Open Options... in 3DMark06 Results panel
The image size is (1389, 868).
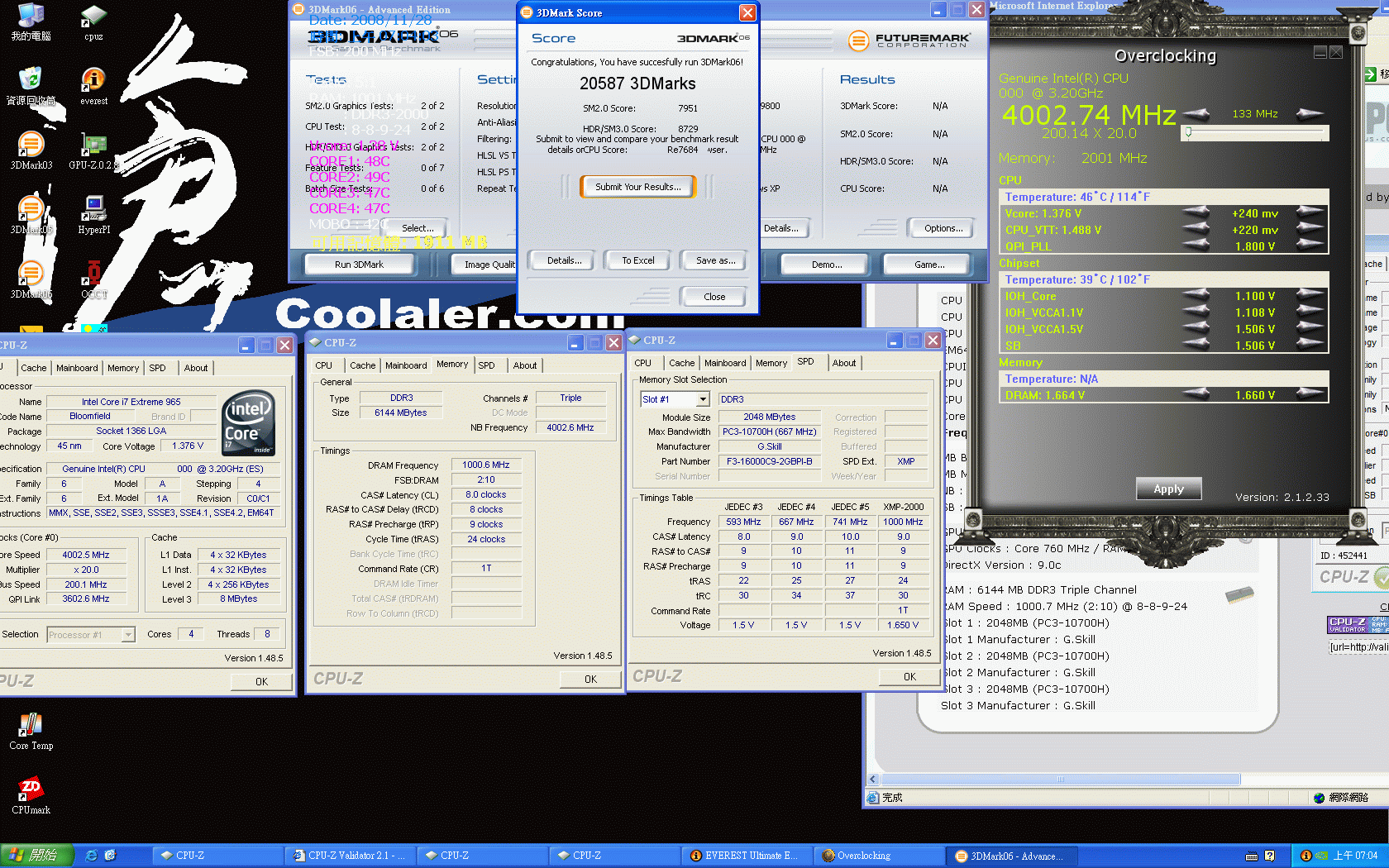point(943,228)
